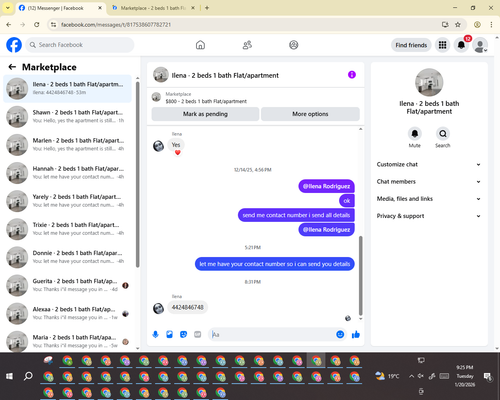
Task: Open the Groups icon in top navigation
Action: point(294,45)
